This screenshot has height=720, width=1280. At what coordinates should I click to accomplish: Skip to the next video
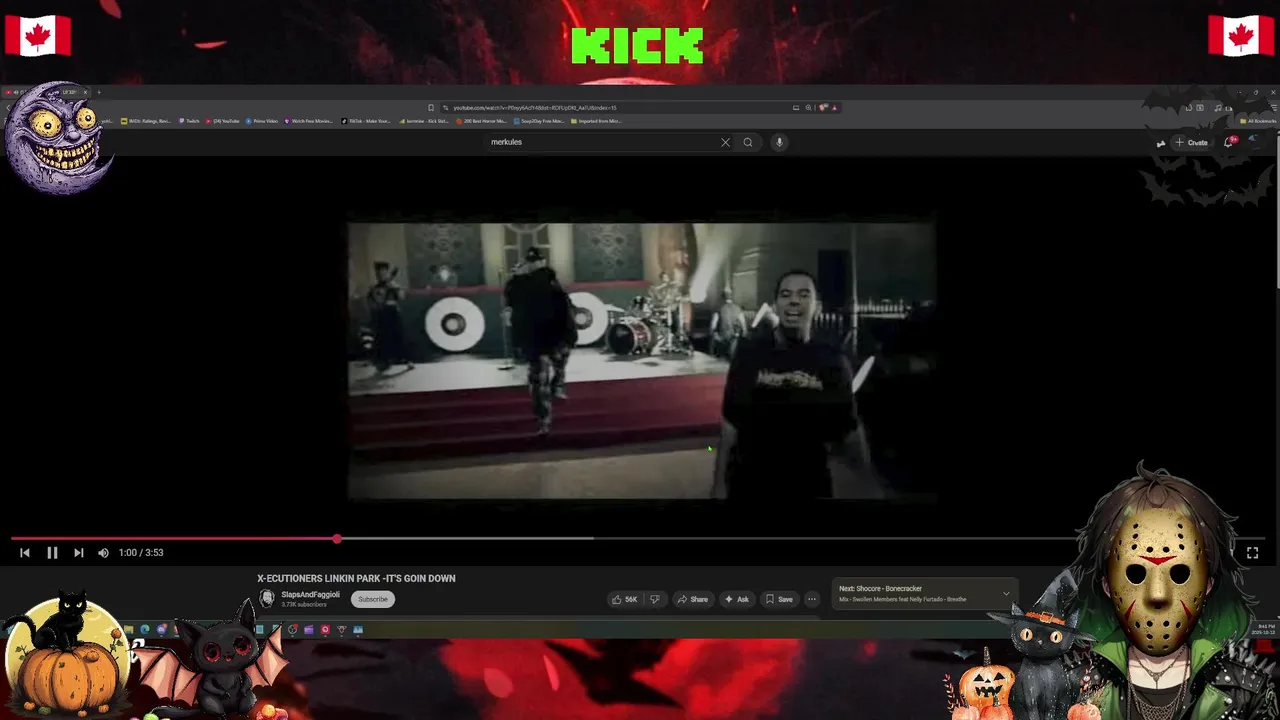coord(78,552)
